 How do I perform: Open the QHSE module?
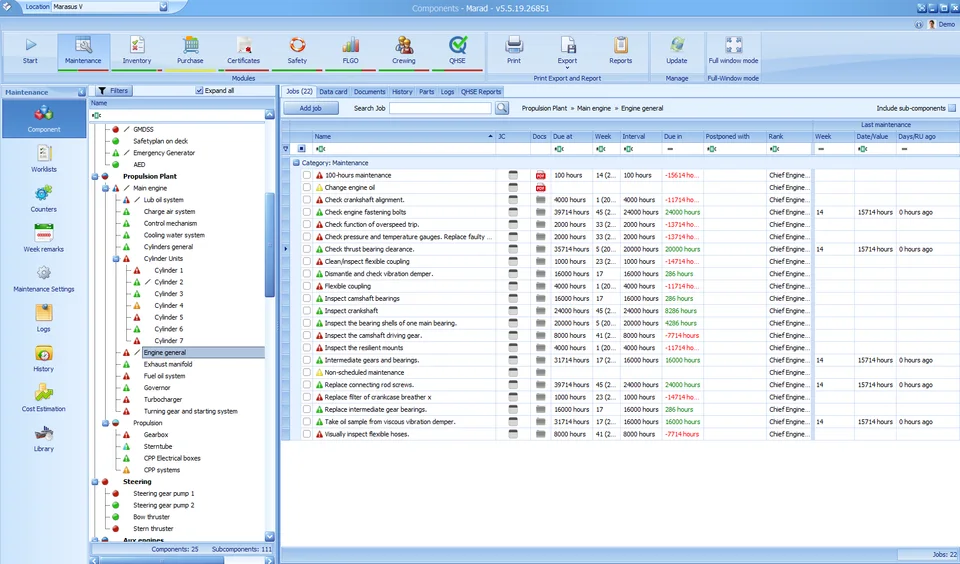pyautogui.click(x=457, y=51)
